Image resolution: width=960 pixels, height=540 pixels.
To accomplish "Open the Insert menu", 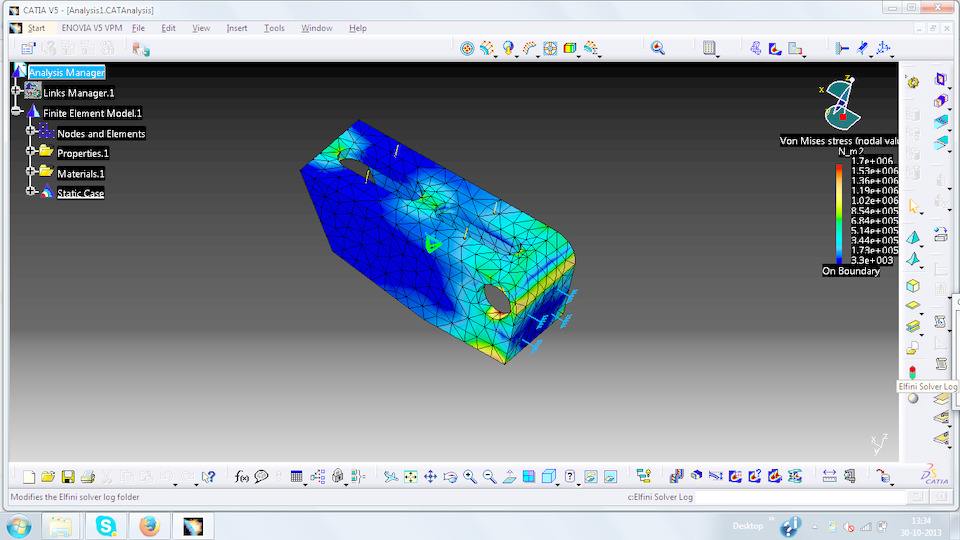I will [x=236, y=28].
